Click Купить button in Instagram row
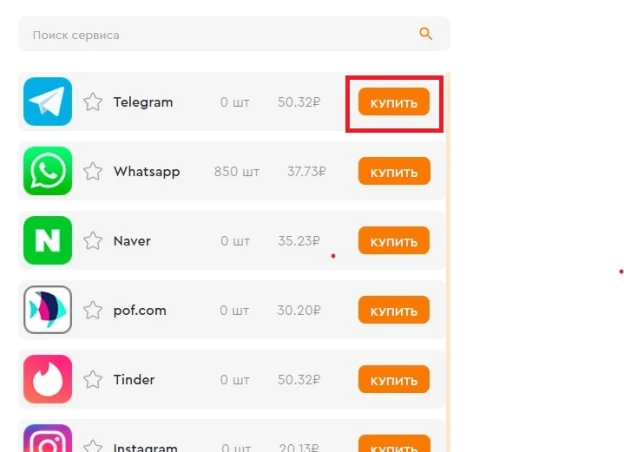Viewport: 624px width, 452px height. [394, 443]
